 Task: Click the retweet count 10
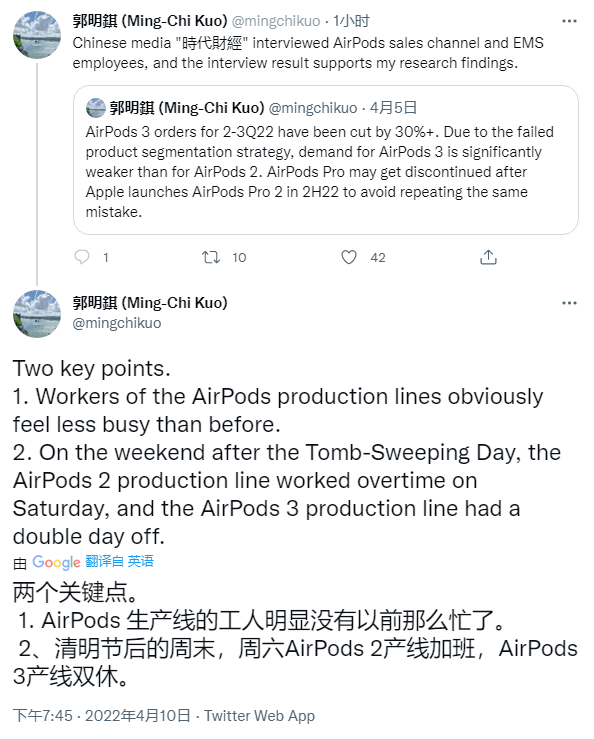tap(239, 257)
